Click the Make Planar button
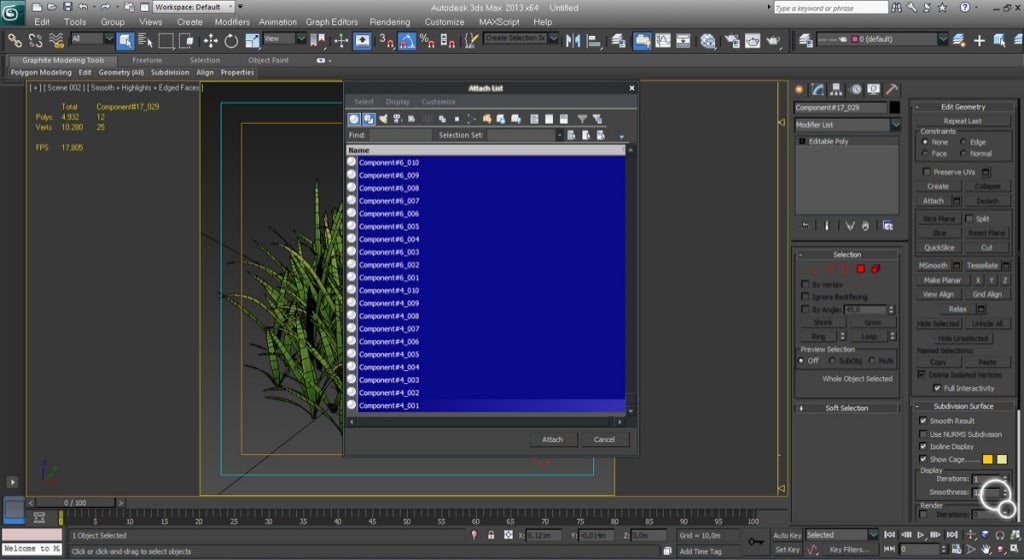 942,280
